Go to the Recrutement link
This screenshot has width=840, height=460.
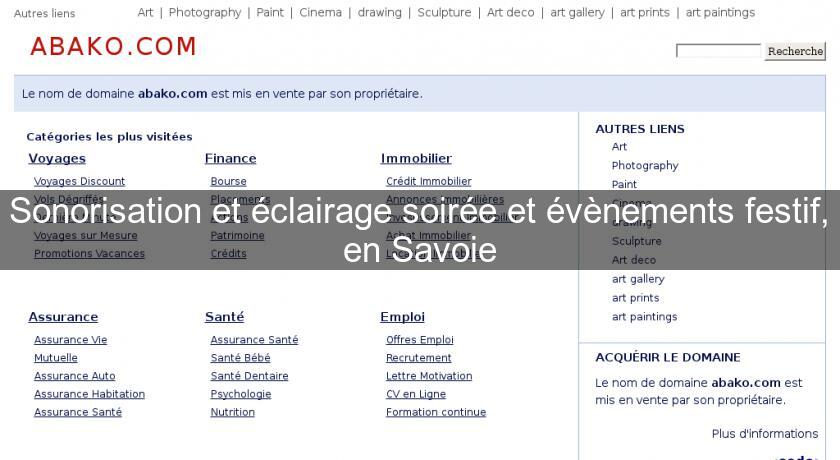click(x=418, y=358)
